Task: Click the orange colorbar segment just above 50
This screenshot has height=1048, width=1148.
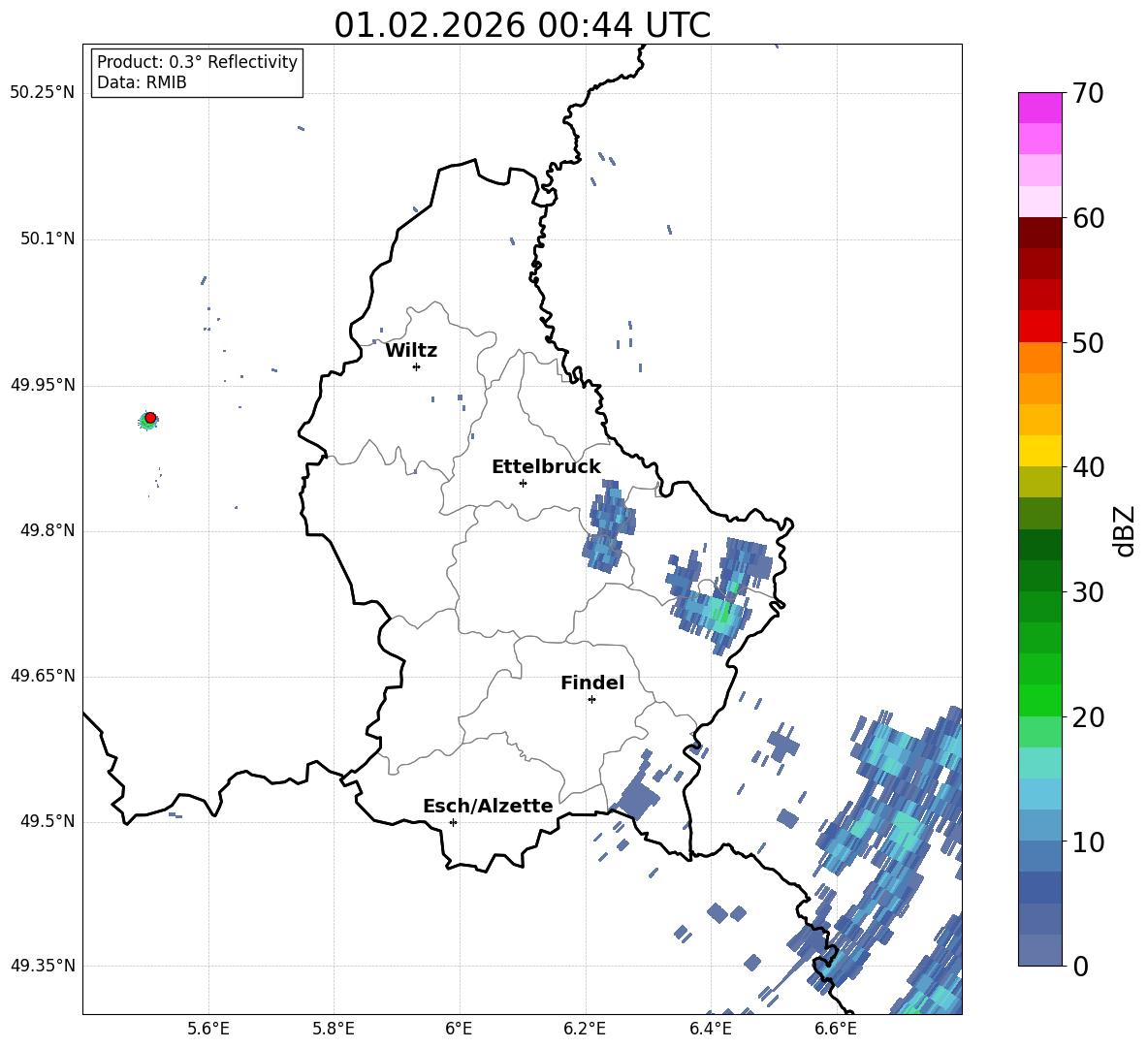Action: 1039,358
